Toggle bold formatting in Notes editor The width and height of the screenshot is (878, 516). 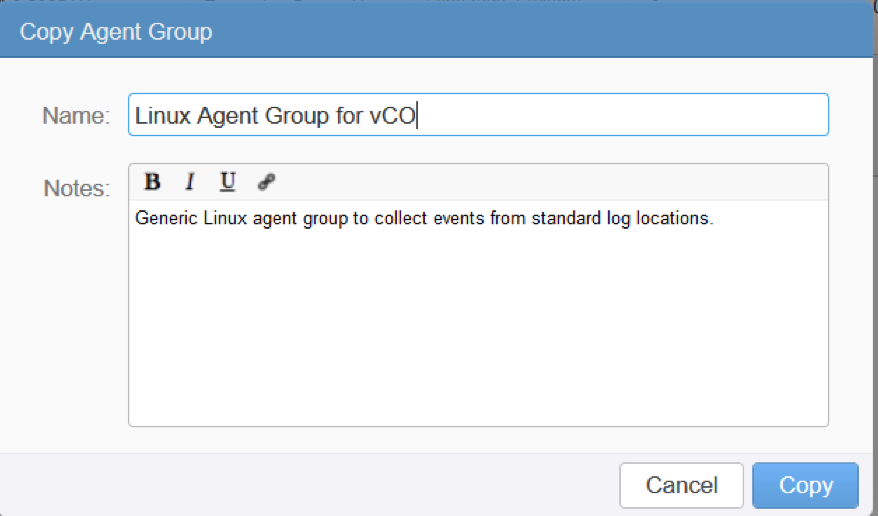point(152,182)
